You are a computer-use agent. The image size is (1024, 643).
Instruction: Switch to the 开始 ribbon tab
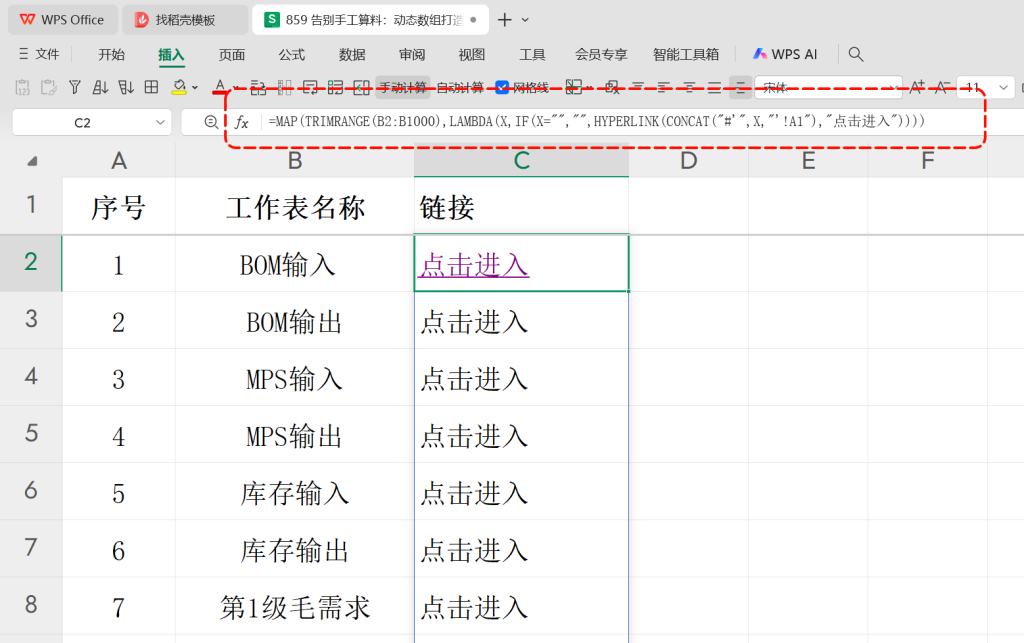click(112, 55)
